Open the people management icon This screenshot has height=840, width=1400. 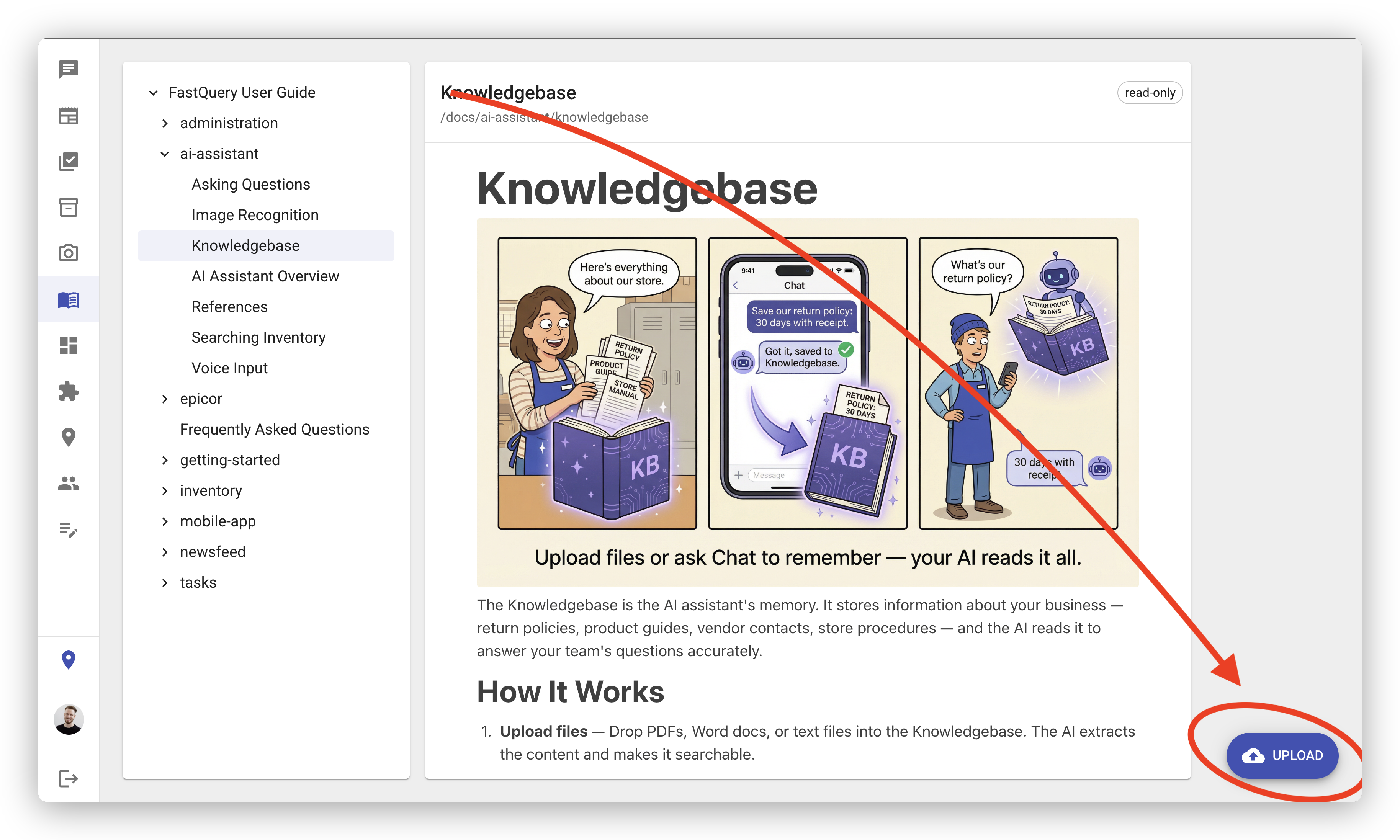[69, 483]
